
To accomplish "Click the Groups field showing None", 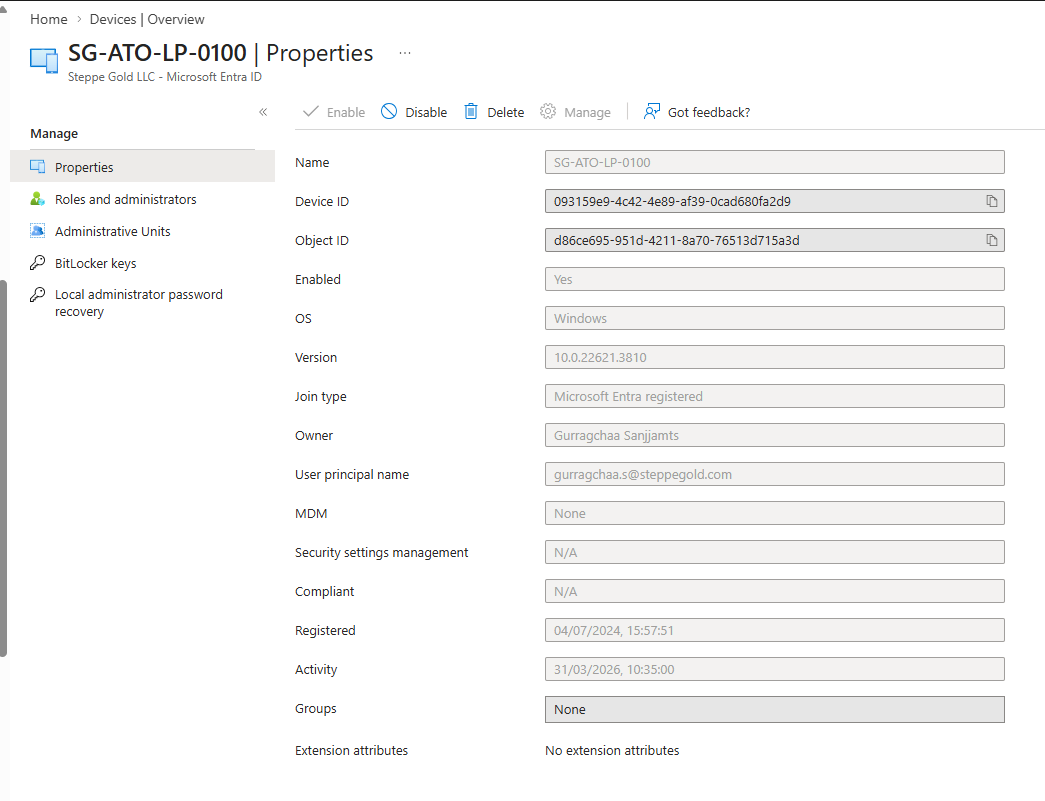I will tap(775, 709).
